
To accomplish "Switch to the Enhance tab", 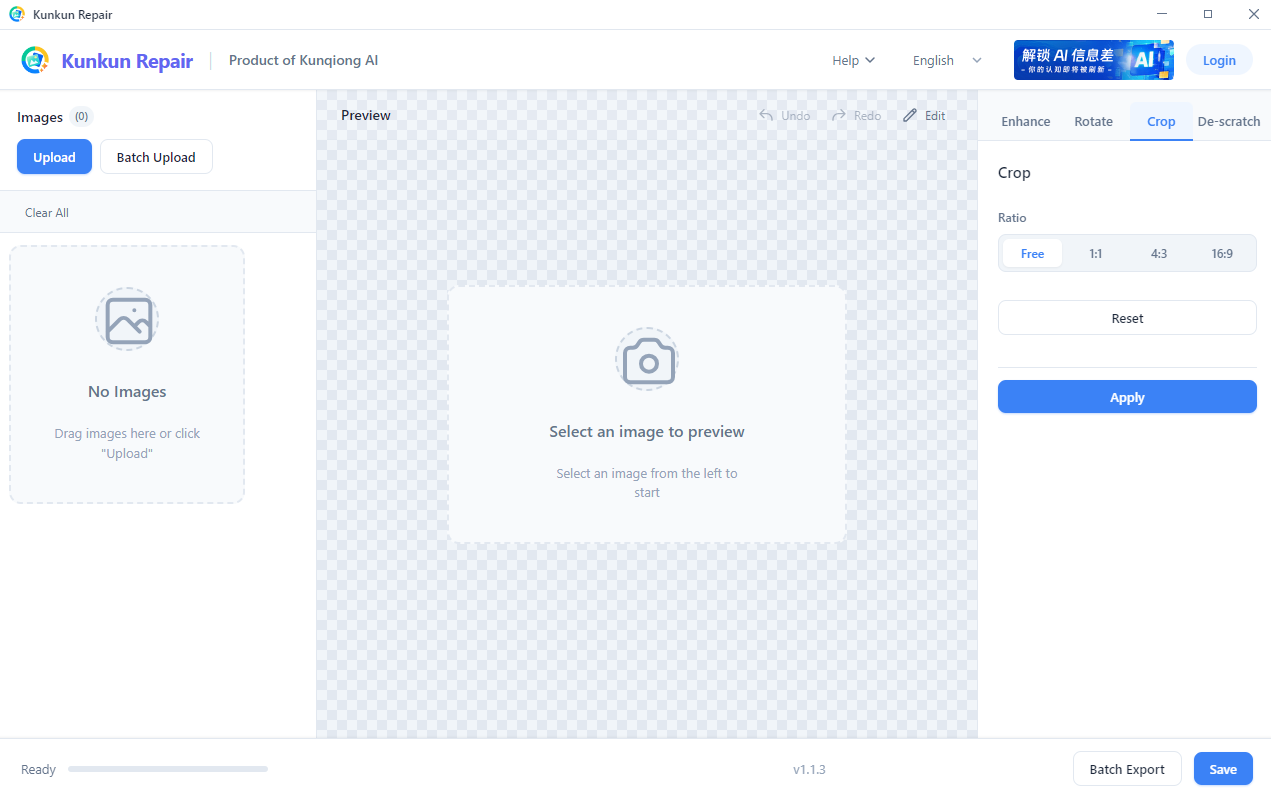I will point(1025,121).
